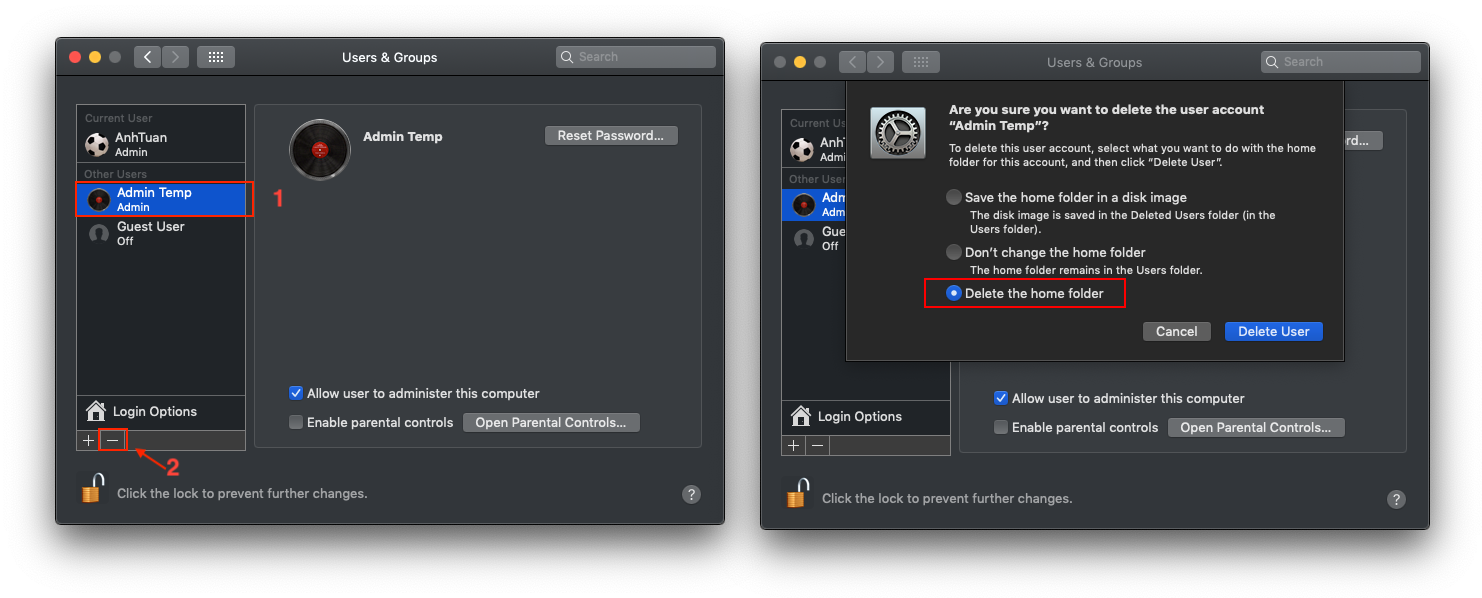Cancel the account deletion dialog
This screenshot has height=598, width=1482.
tap(1176, 331)
